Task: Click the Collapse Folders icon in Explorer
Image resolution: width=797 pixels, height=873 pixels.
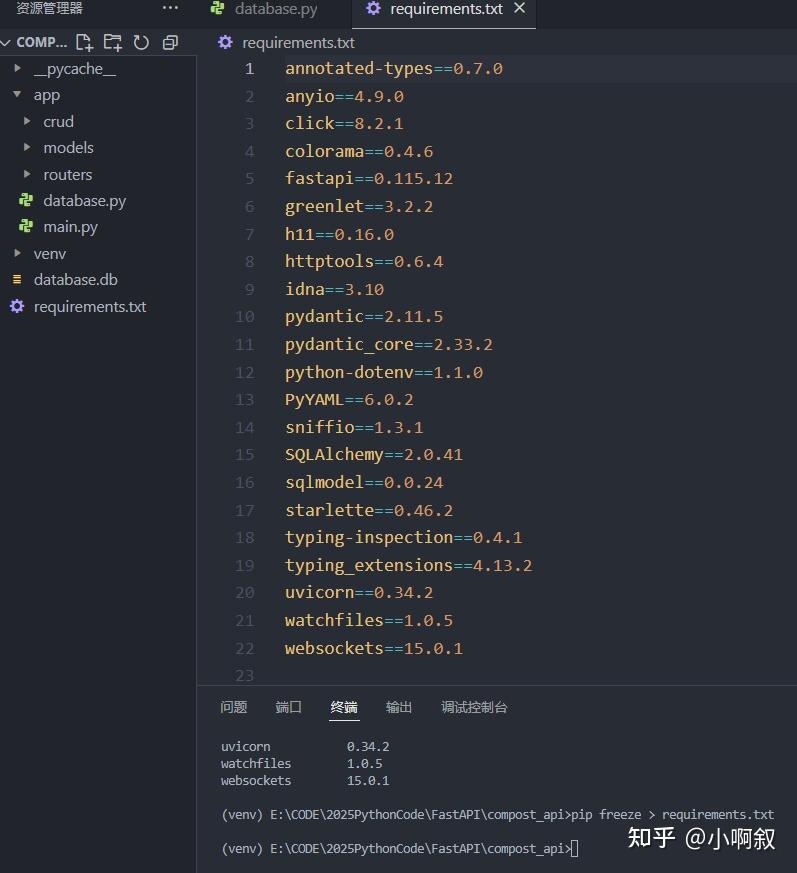Action: pyautogui.click(x=169, y=42)
